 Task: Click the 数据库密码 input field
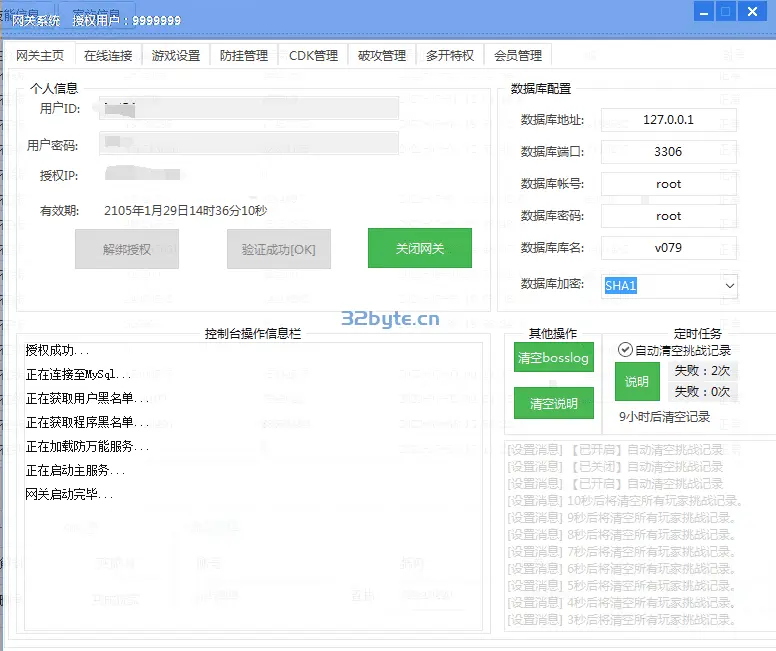tap(669, 216)
